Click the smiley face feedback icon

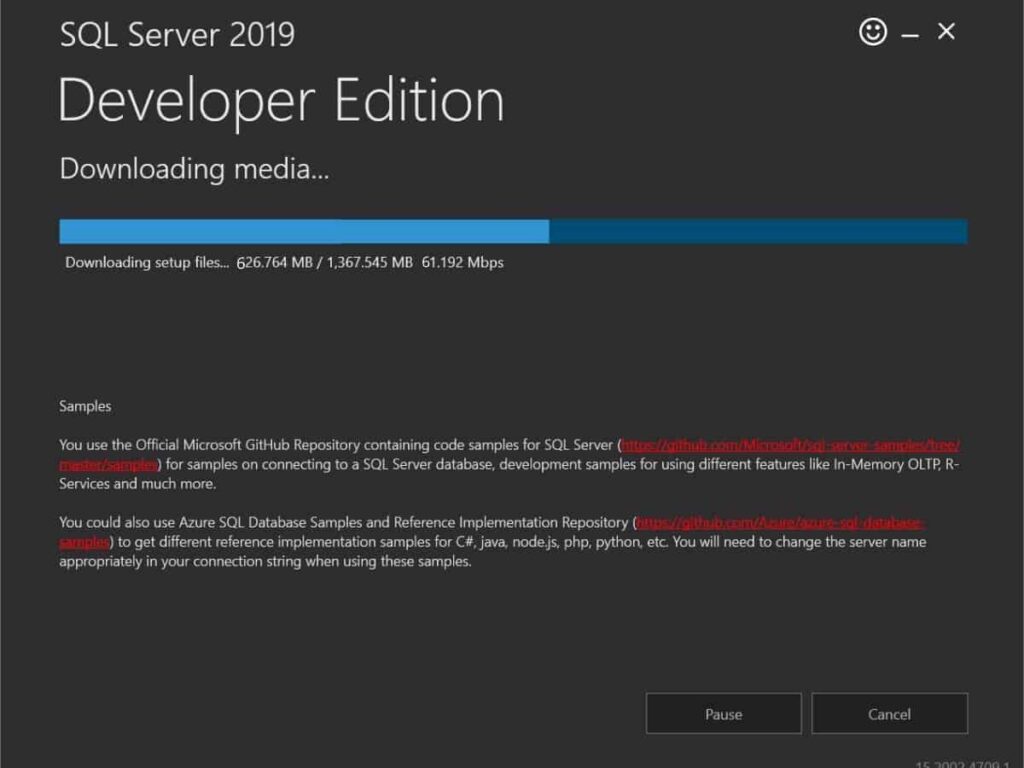872,31
